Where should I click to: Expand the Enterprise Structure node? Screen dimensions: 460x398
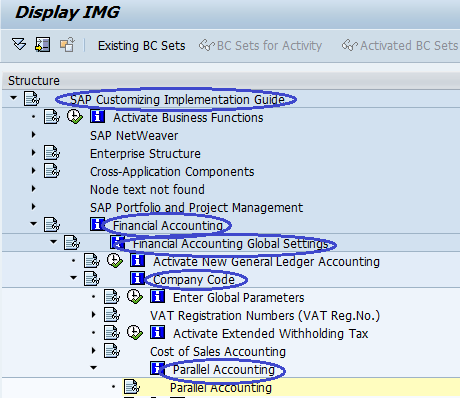pos(33,153)
